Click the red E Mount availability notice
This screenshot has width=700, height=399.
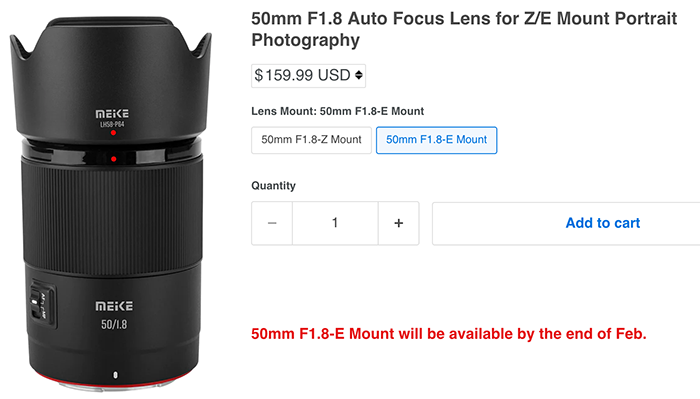point(449,334)
